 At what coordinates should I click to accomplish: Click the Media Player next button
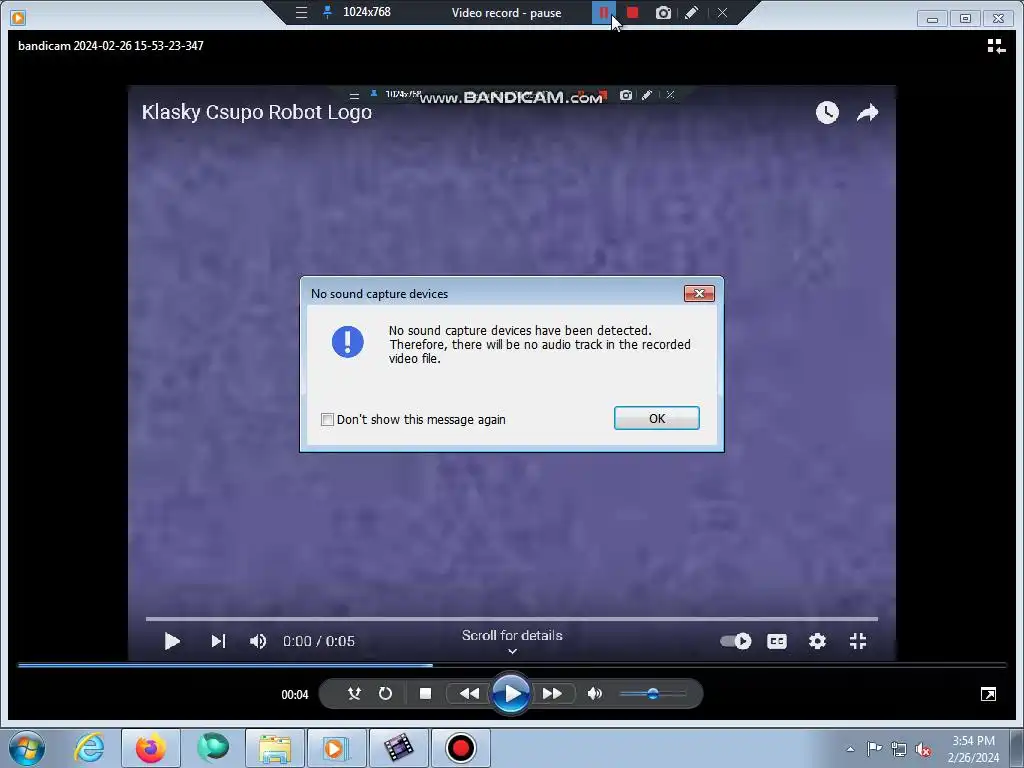pyautogui.click(x=552, y=694)
